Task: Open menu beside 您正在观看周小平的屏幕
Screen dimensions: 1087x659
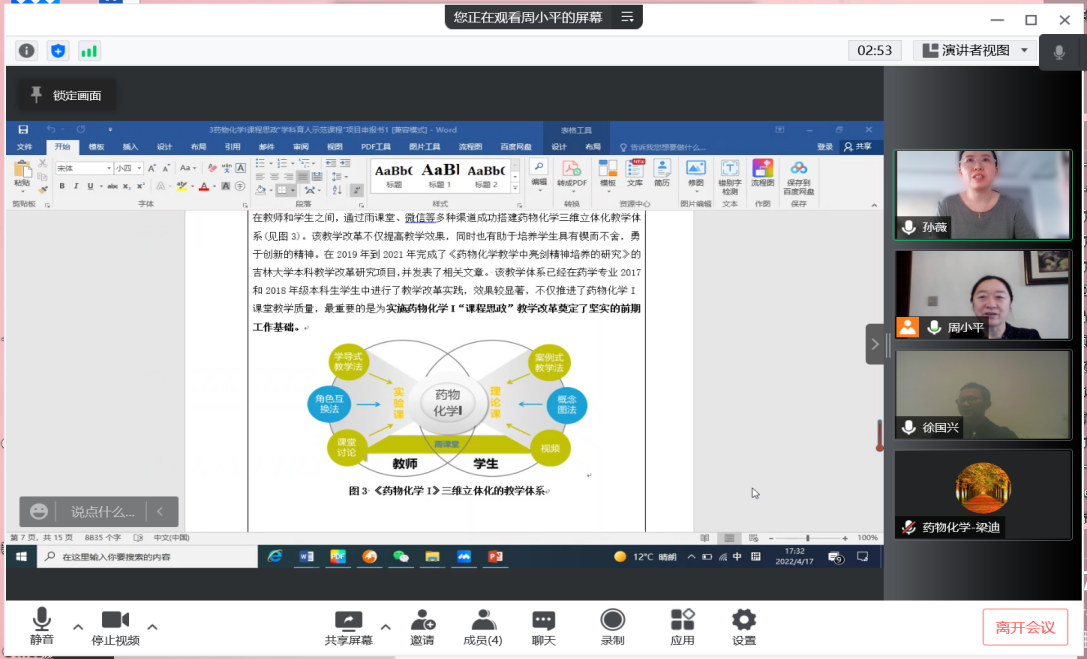Action: tap(627, 17)
